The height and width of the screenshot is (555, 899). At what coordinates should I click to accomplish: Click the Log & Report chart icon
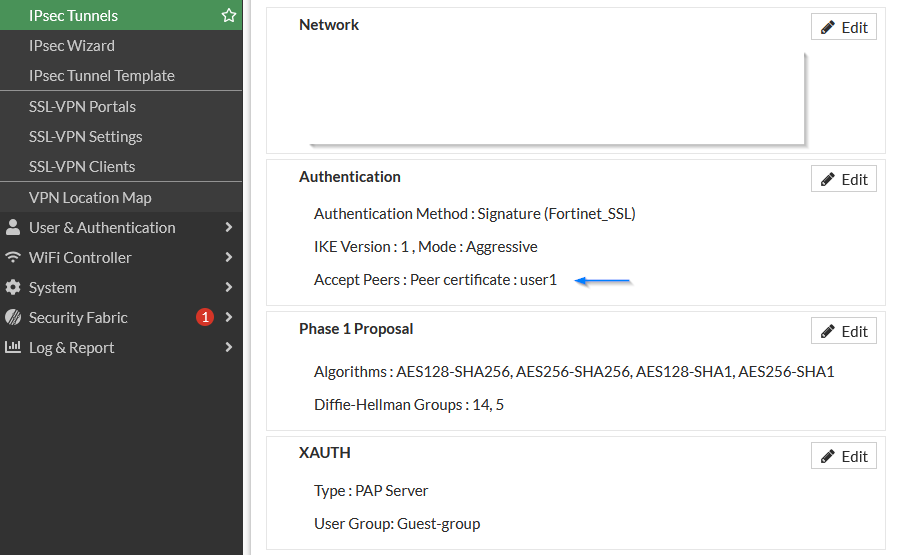click(x=13, y=347)
